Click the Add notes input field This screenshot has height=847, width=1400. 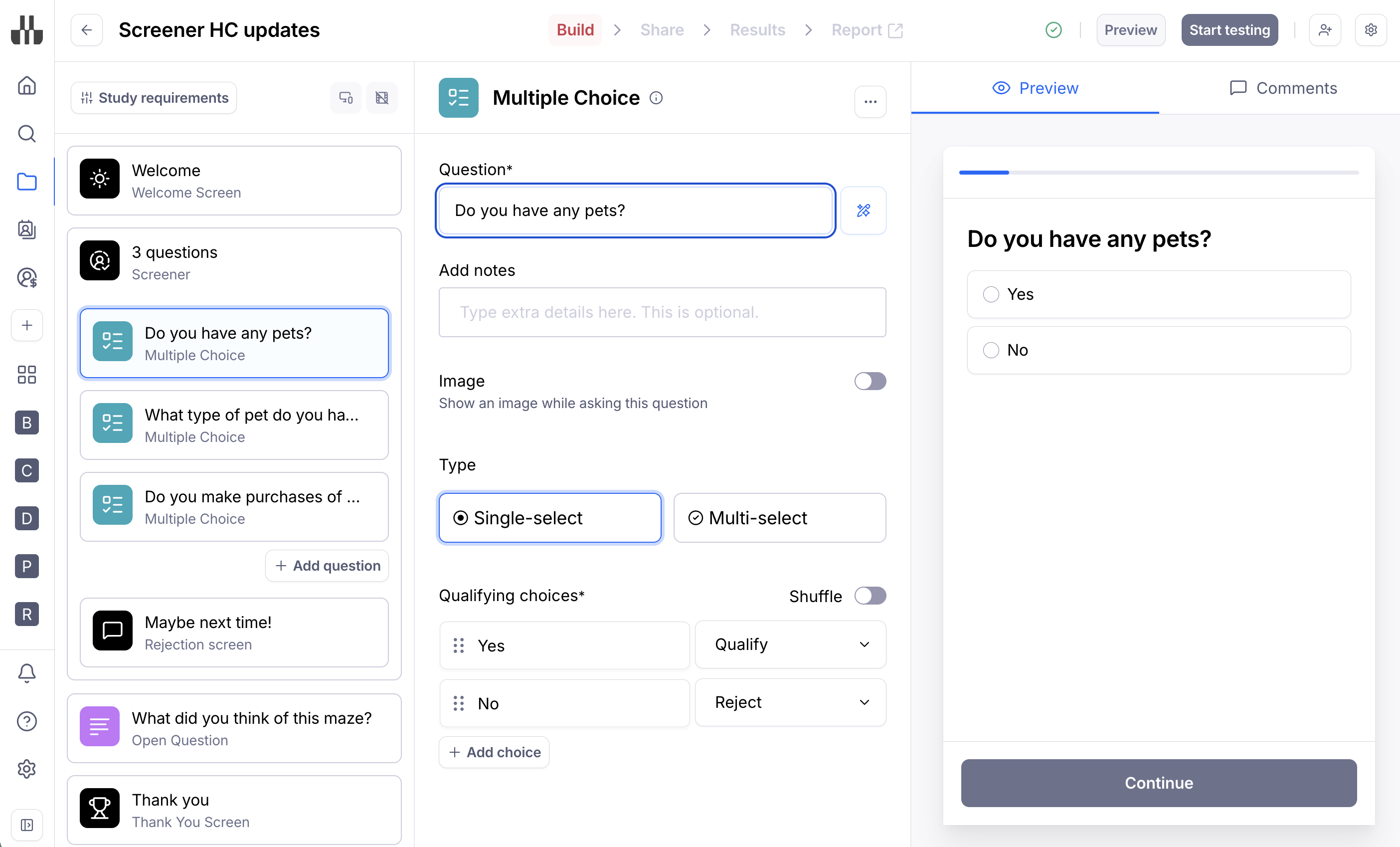click(662, 312)
